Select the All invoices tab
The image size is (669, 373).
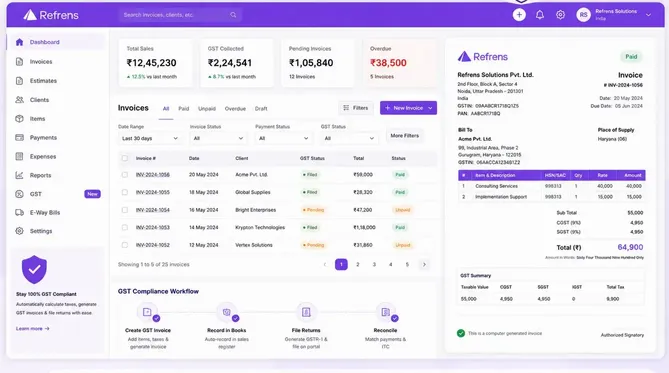166,109
